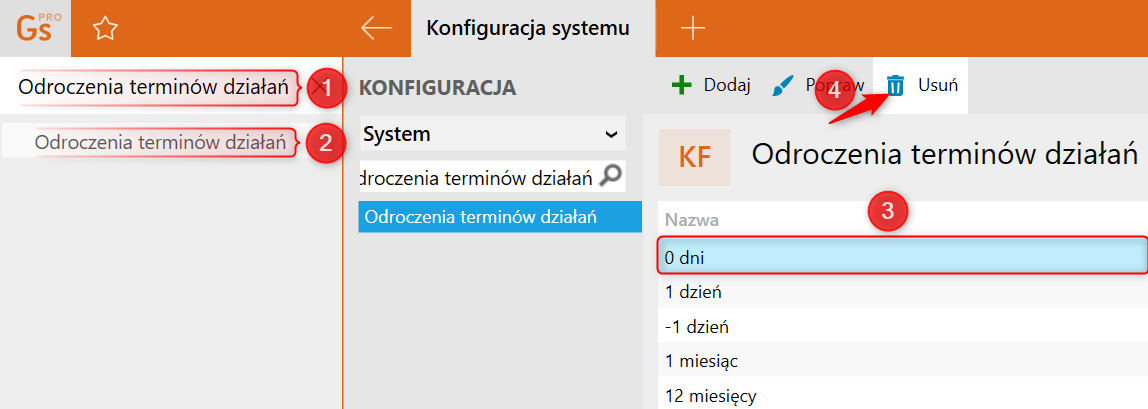Image resolution: width=1148 pixels, height=409 pixels.
Task: Select highlighted Odroczenia terminów działań configuration item
Action: (500, 217)
